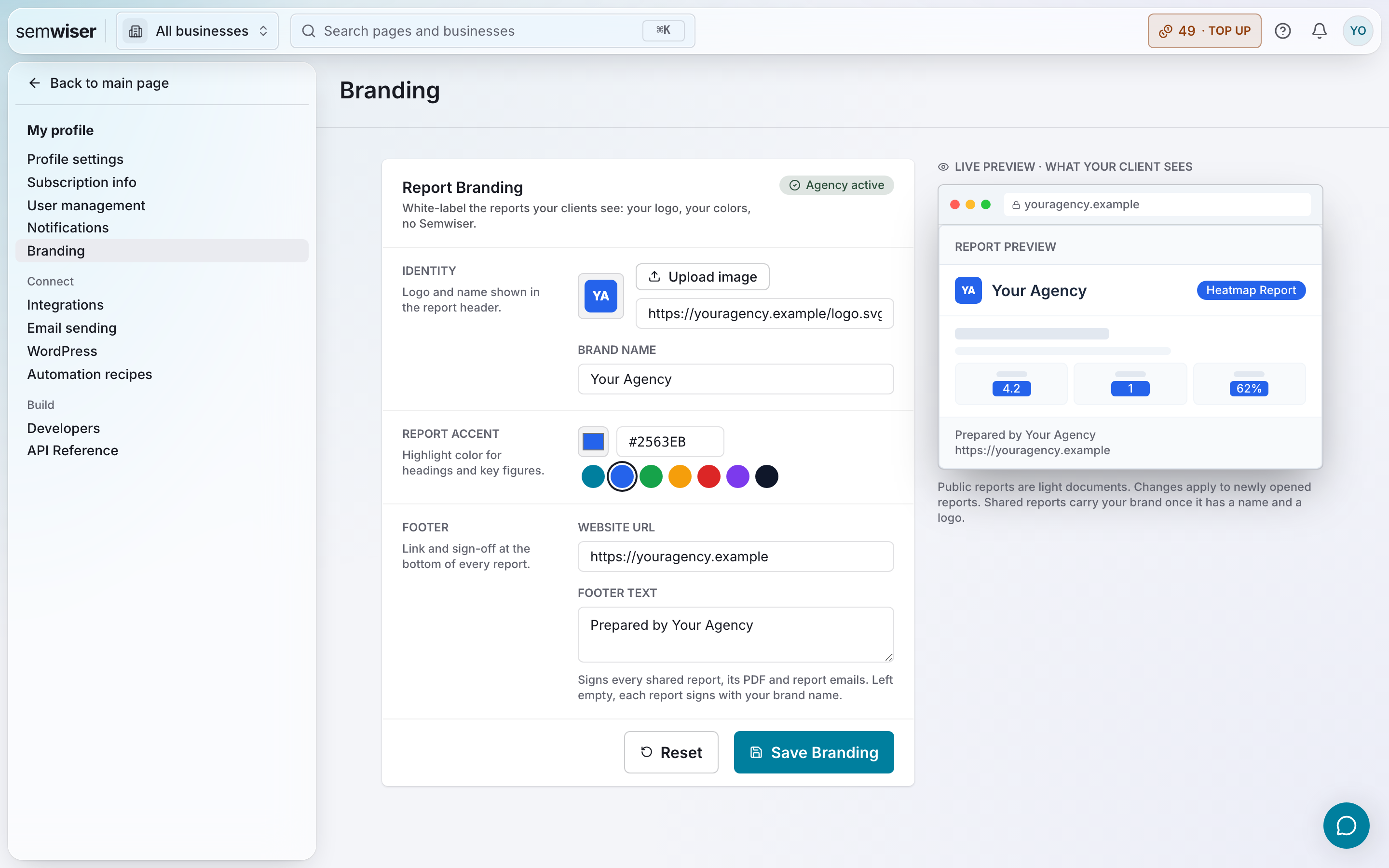
Task: Click Upload image button
Action: [702, 277]
